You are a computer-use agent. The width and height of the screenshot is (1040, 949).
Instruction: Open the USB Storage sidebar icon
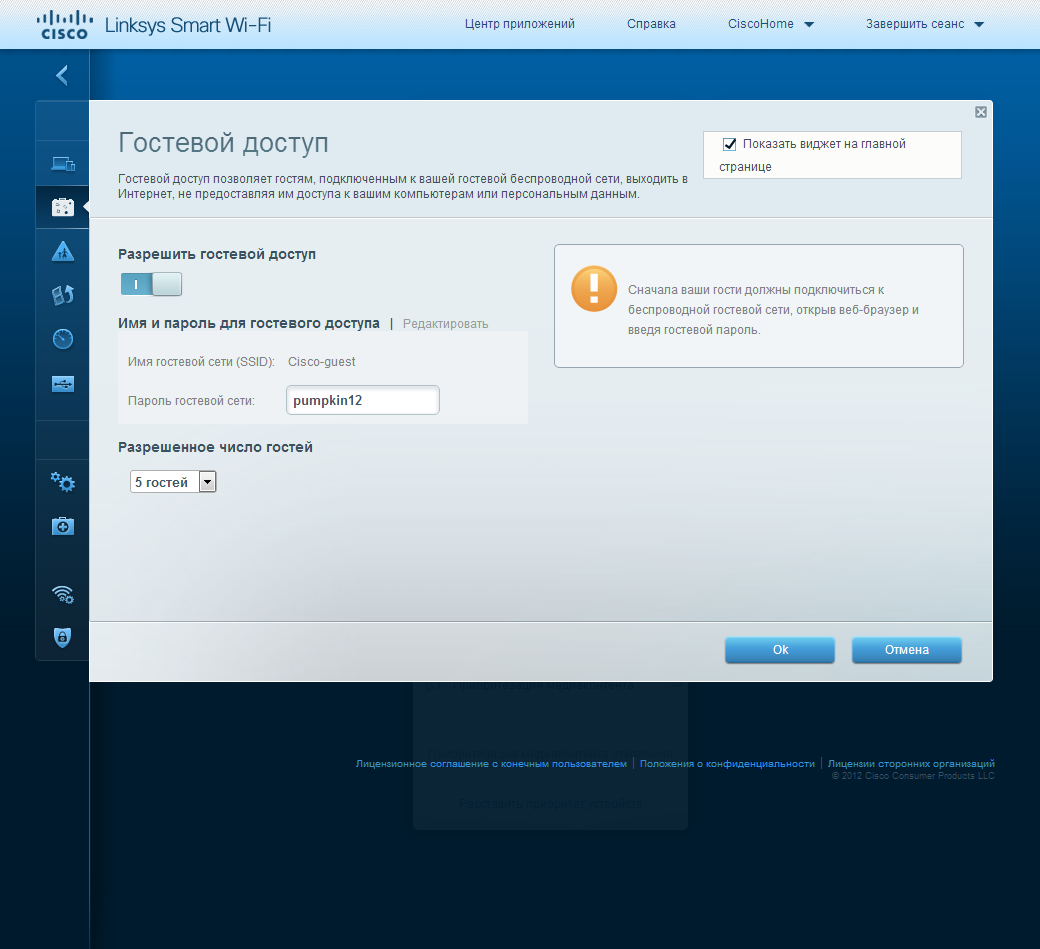[x=63, y=384]
